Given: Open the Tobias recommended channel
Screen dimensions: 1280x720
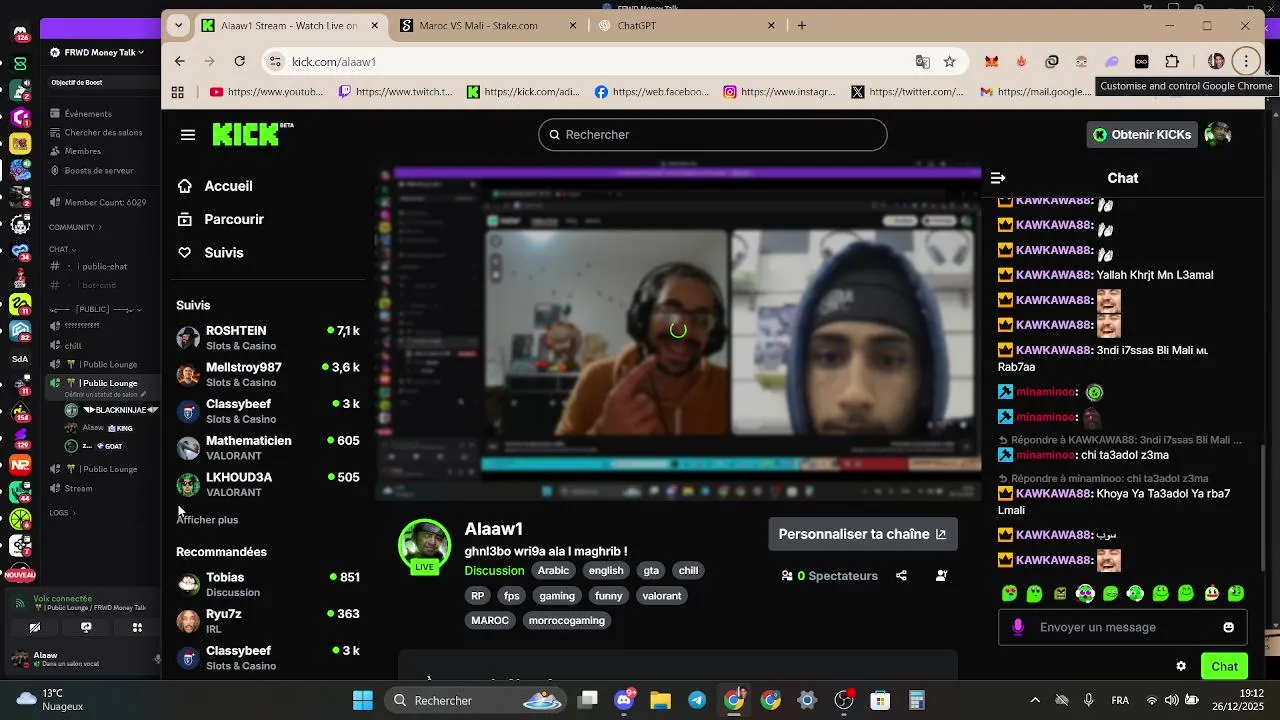Looking at the screenshot, I should click(268, 584).
